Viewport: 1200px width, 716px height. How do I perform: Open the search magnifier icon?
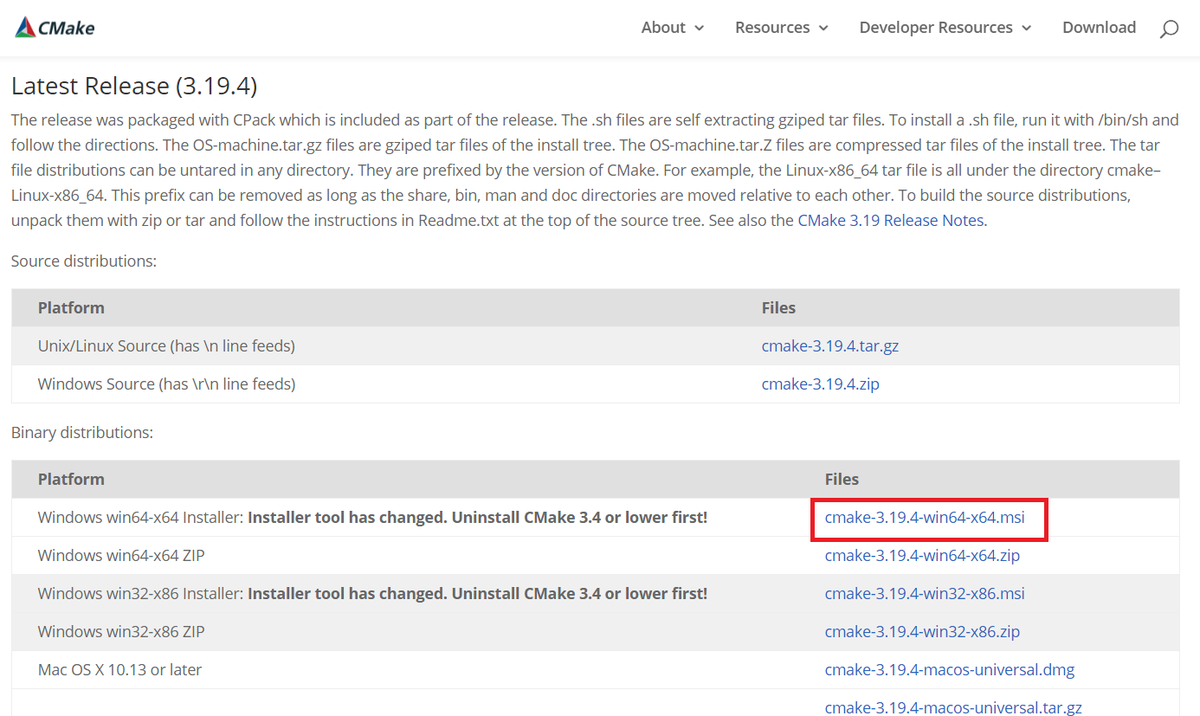[x=1169, y=29]
